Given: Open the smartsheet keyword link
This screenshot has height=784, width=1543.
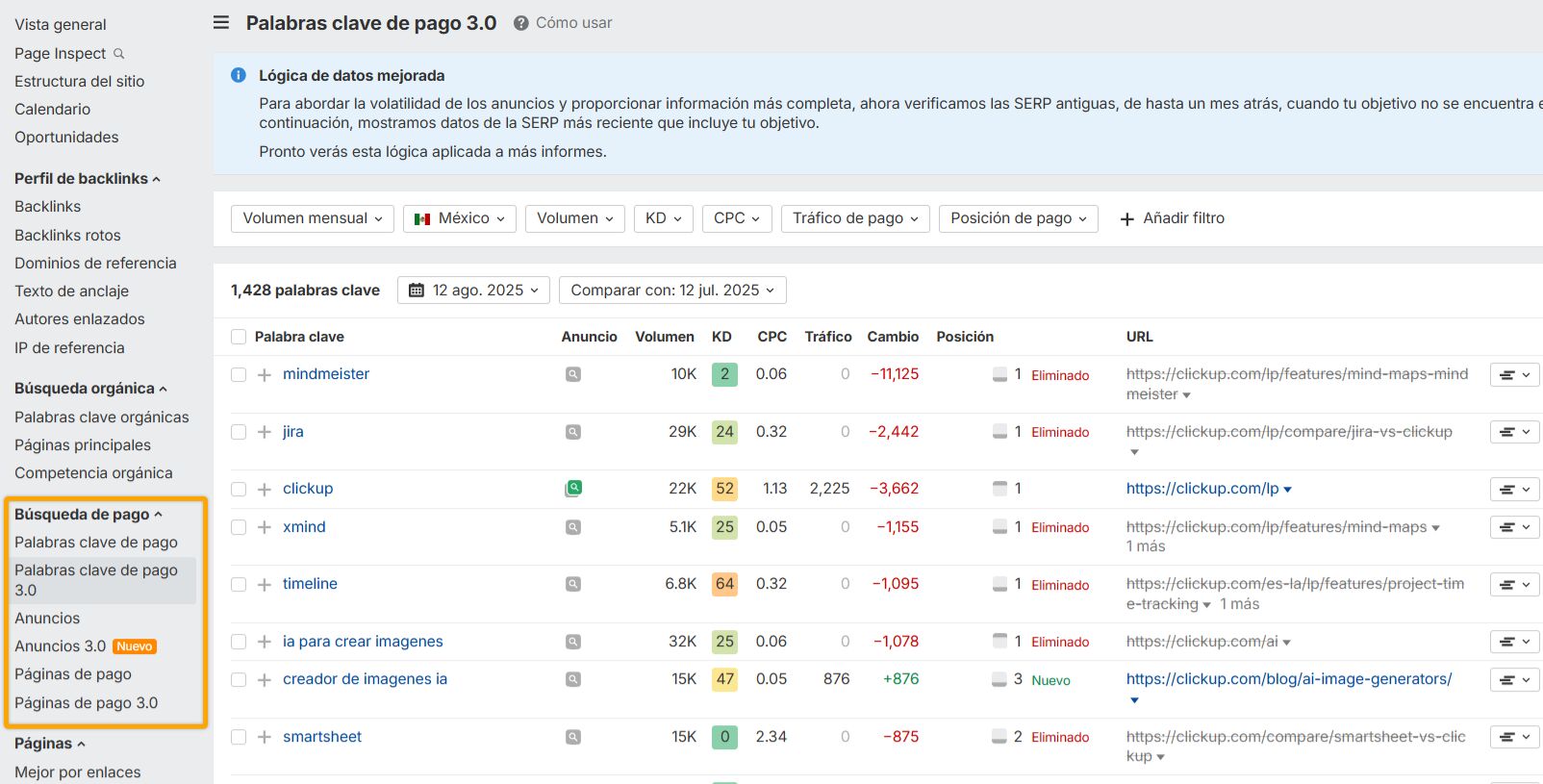Looking at the screenshot, I should pyautogui.click(x=322, y=737).
